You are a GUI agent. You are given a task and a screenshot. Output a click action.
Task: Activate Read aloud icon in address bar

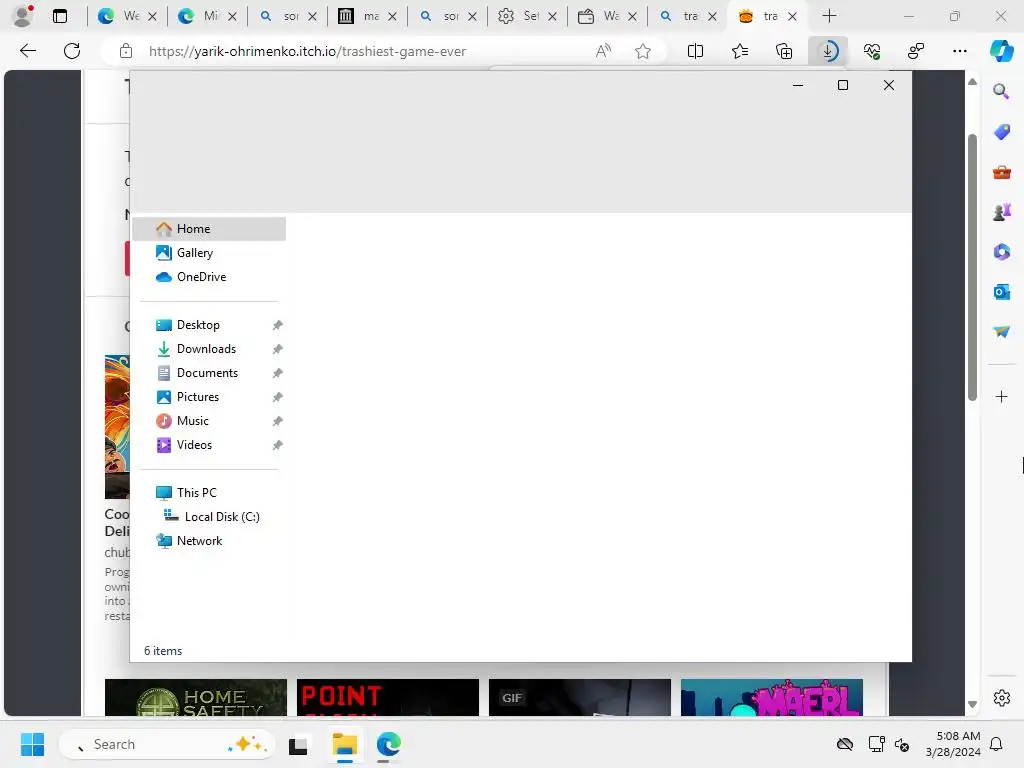tap(603, 51)
